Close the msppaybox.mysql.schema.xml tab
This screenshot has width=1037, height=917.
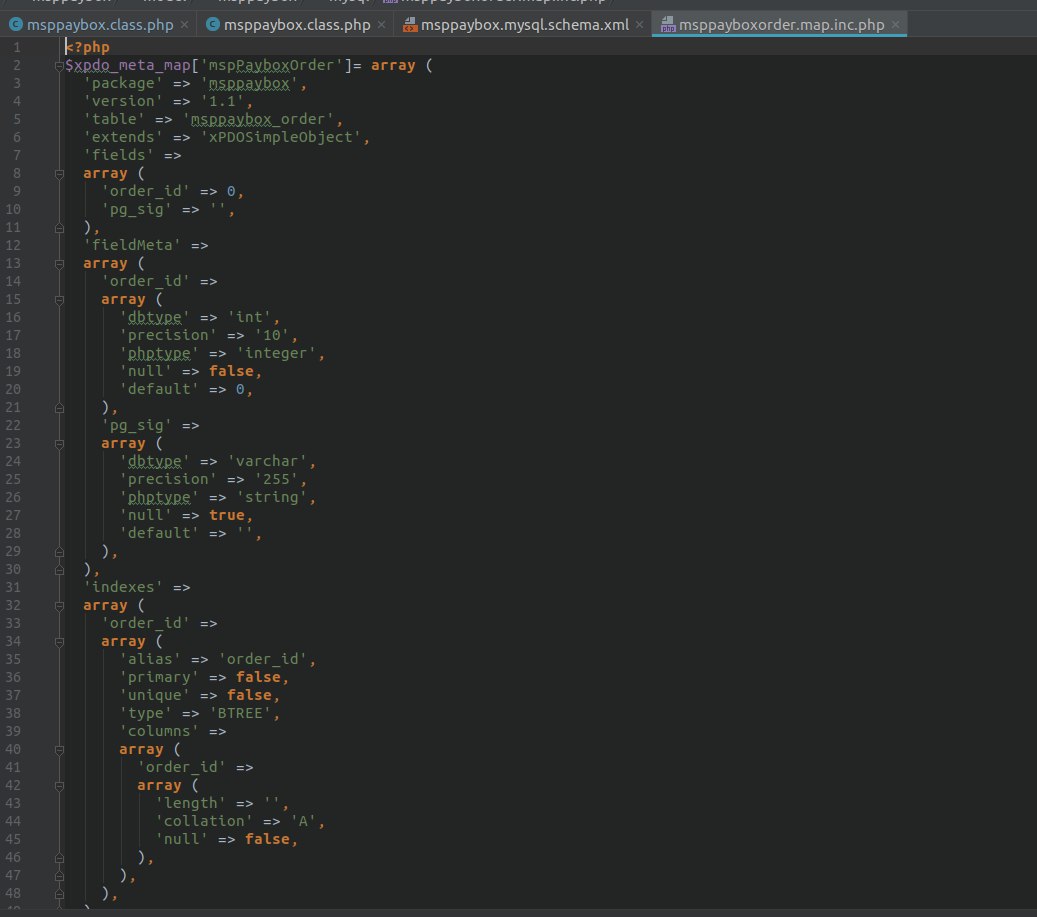640,24
